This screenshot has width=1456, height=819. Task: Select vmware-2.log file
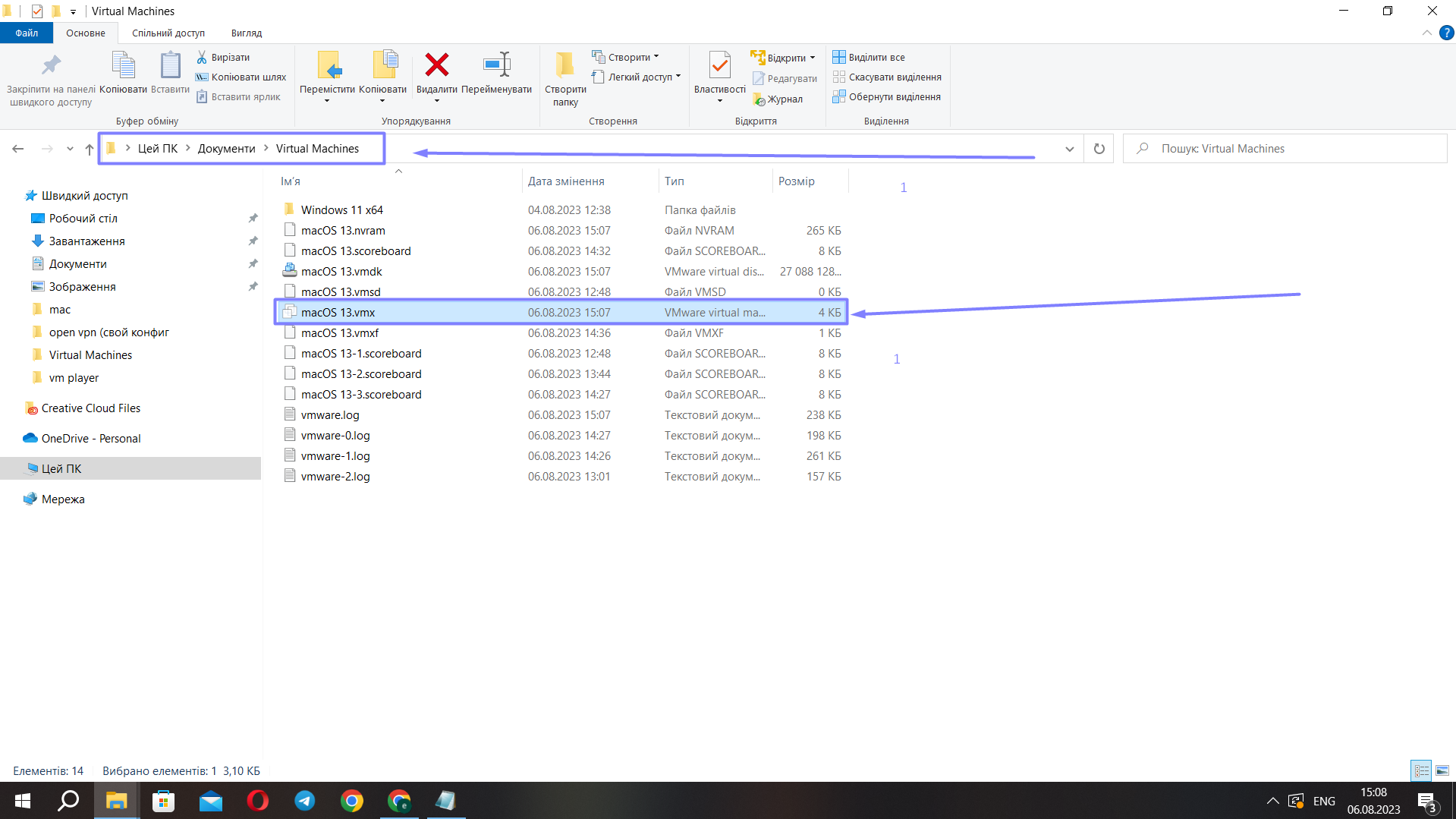[x=335, y=476]
